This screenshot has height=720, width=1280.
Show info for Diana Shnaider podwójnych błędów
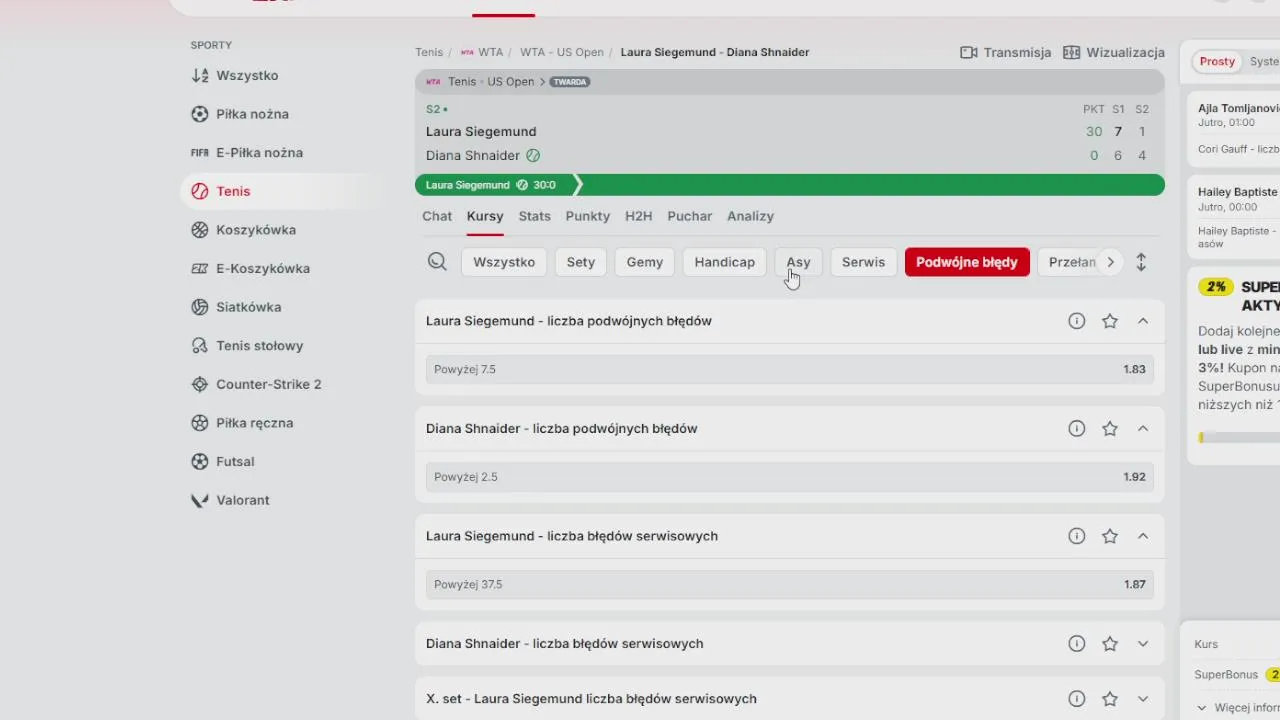point(1077,429)
